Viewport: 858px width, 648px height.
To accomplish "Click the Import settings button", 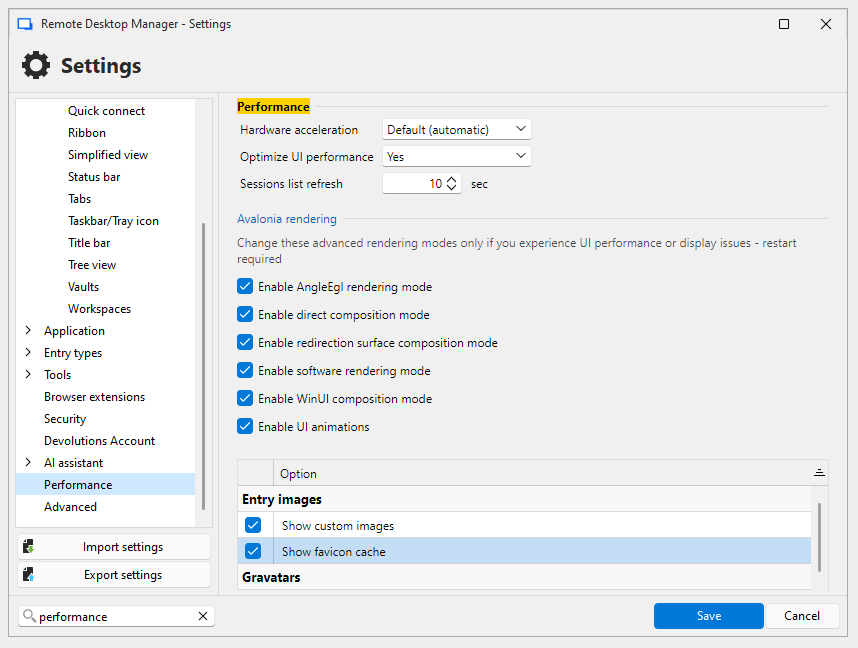I will click(x=114, y=546).
